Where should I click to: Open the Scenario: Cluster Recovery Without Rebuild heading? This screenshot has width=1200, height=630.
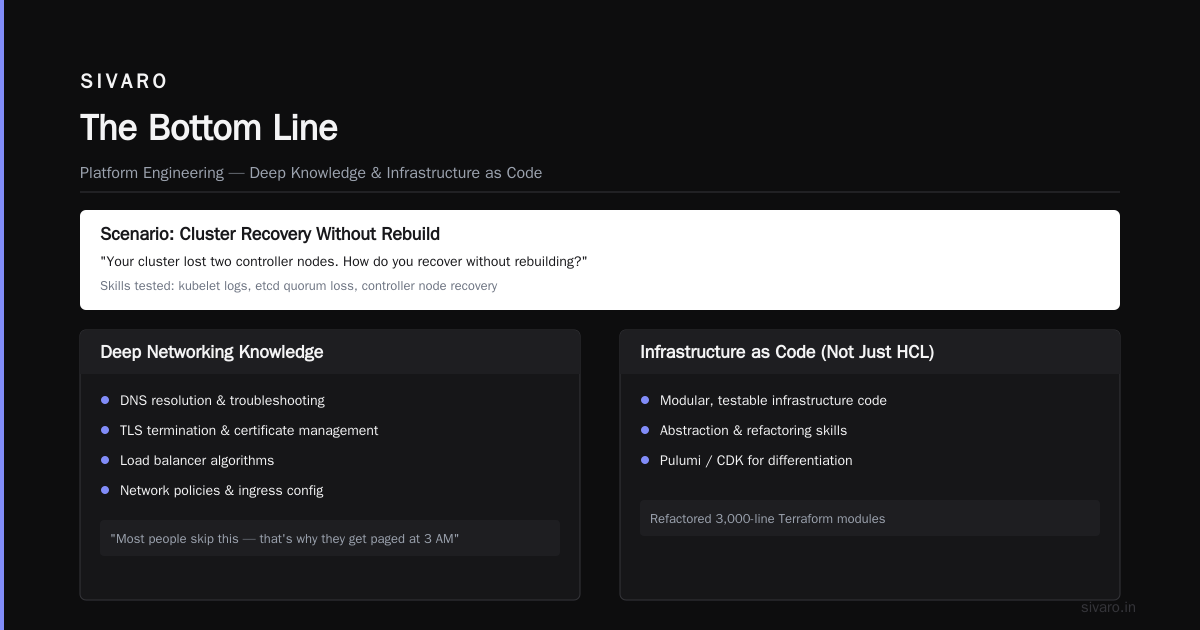[x=270, y=234]
